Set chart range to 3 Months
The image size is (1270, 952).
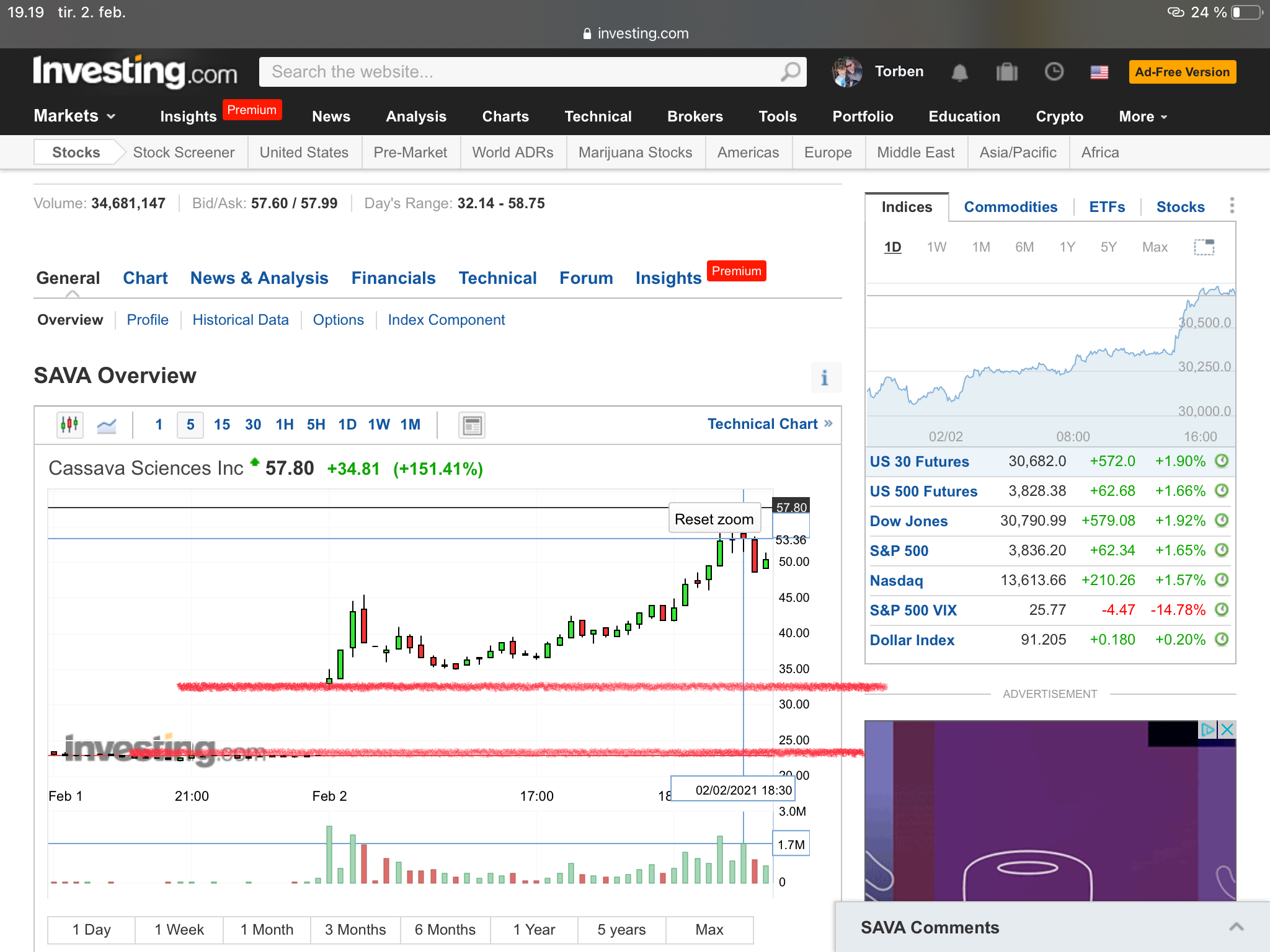[355, 930]
